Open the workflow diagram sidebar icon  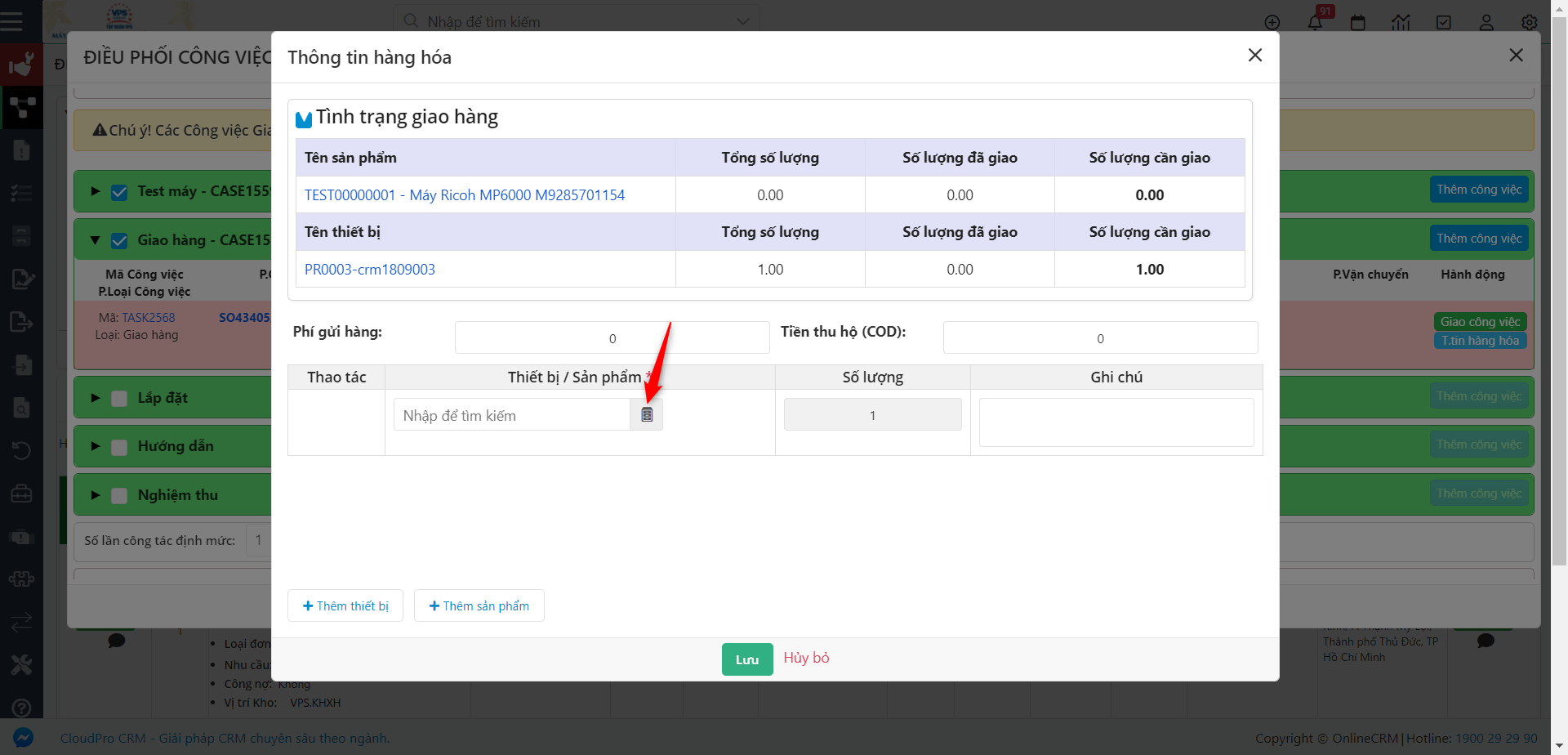[21, 107]
